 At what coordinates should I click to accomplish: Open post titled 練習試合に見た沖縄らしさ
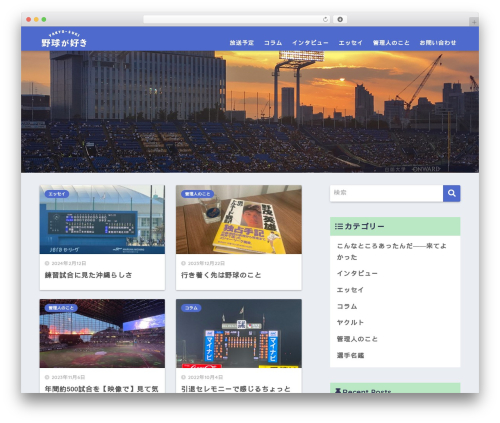click(x=88, y=275)
